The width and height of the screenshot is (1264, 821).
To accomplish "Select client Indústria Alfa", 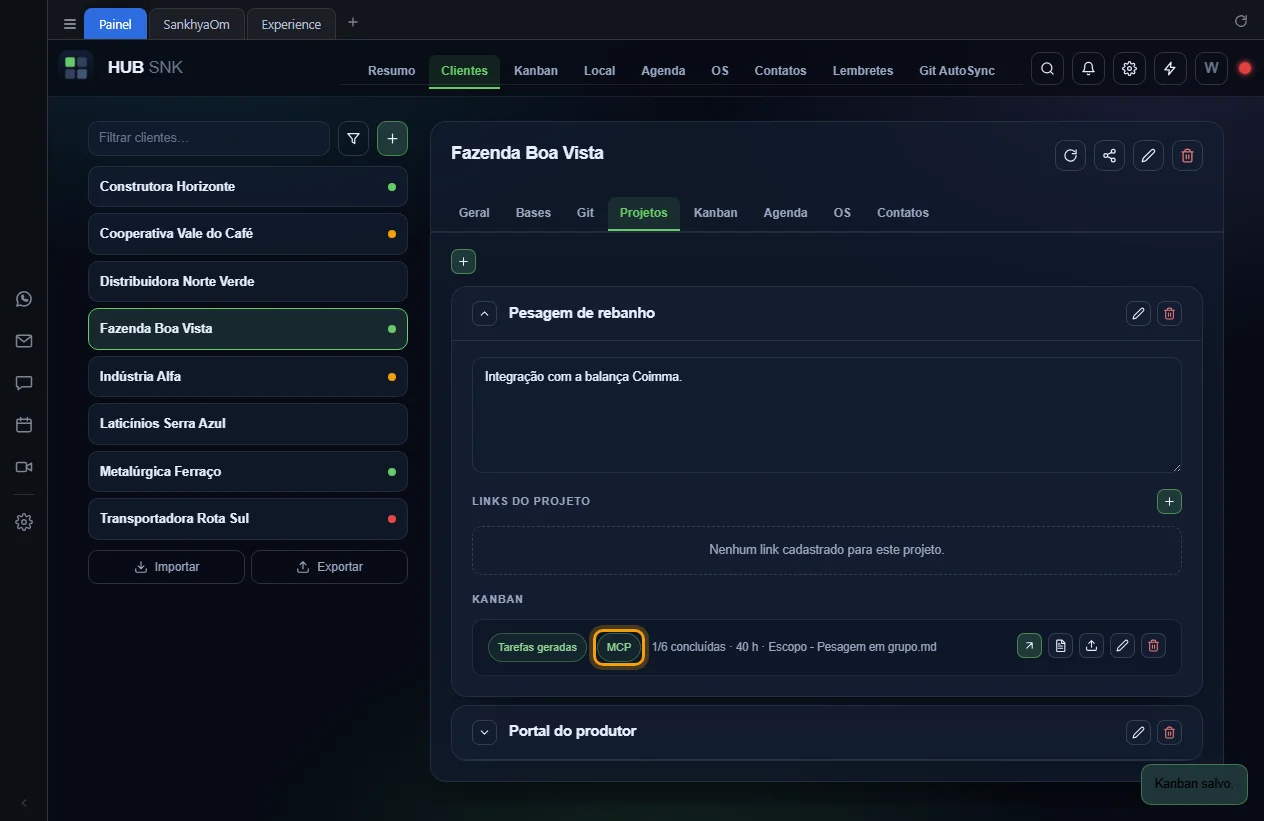I will coord(248,377).
